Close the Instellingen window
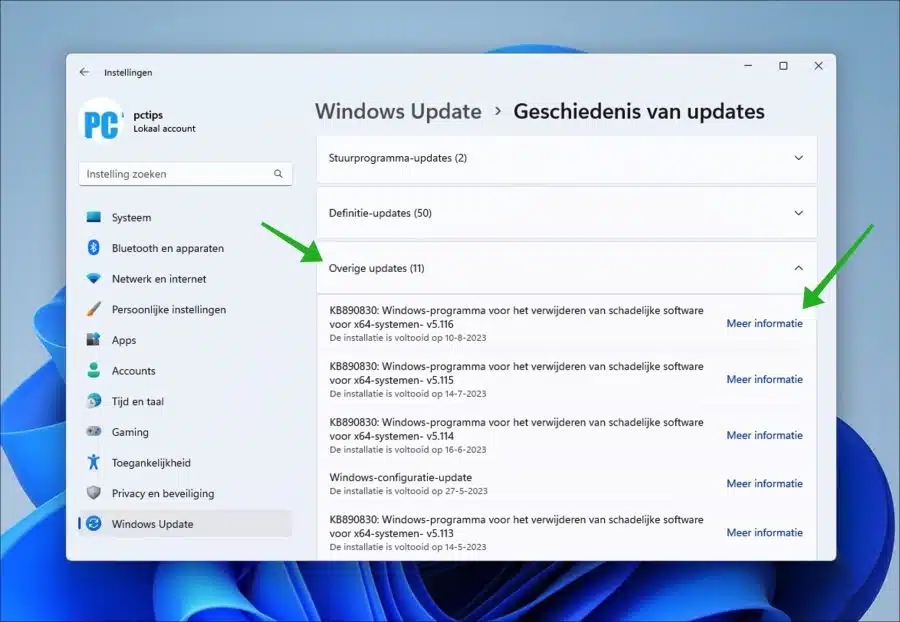Viewport: 900px width, 622px height. coord(818,66)
